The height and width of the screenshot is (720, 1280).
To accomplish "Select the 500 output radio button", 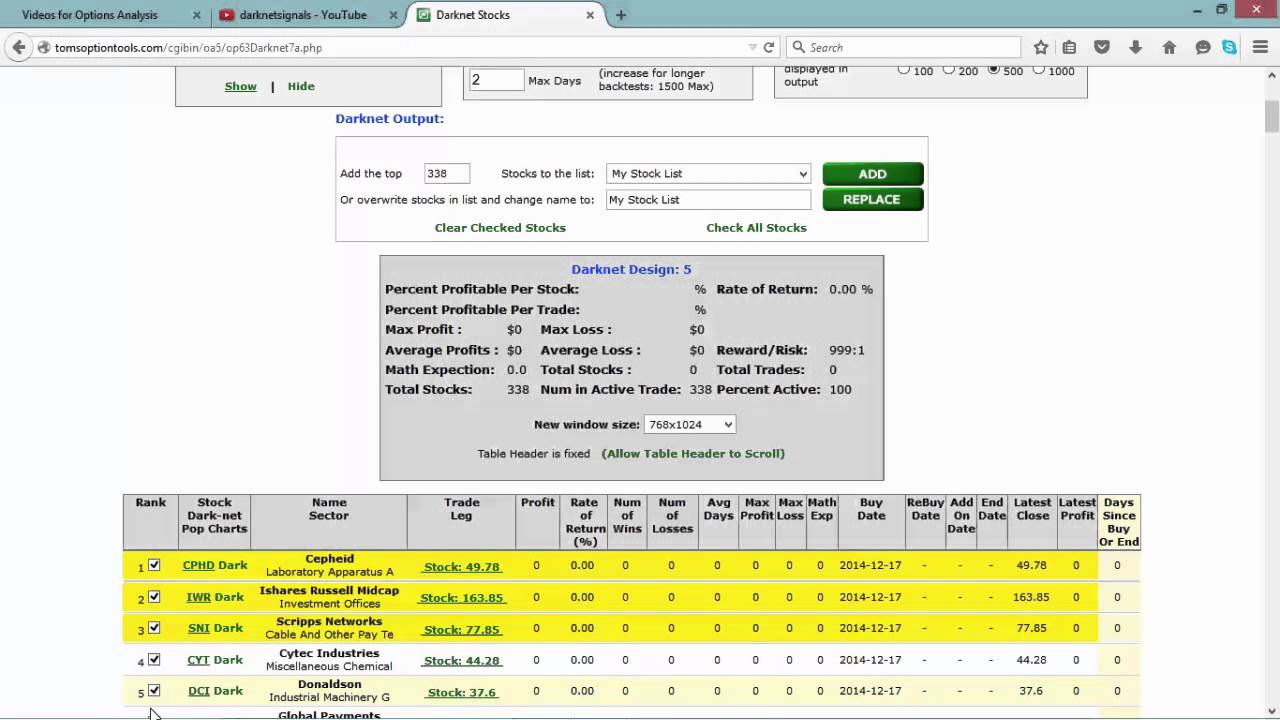I will pos(994,69).
